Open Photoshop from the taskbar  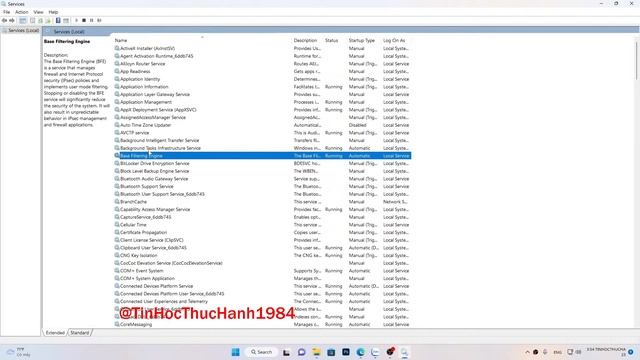[x=346, y=352]
